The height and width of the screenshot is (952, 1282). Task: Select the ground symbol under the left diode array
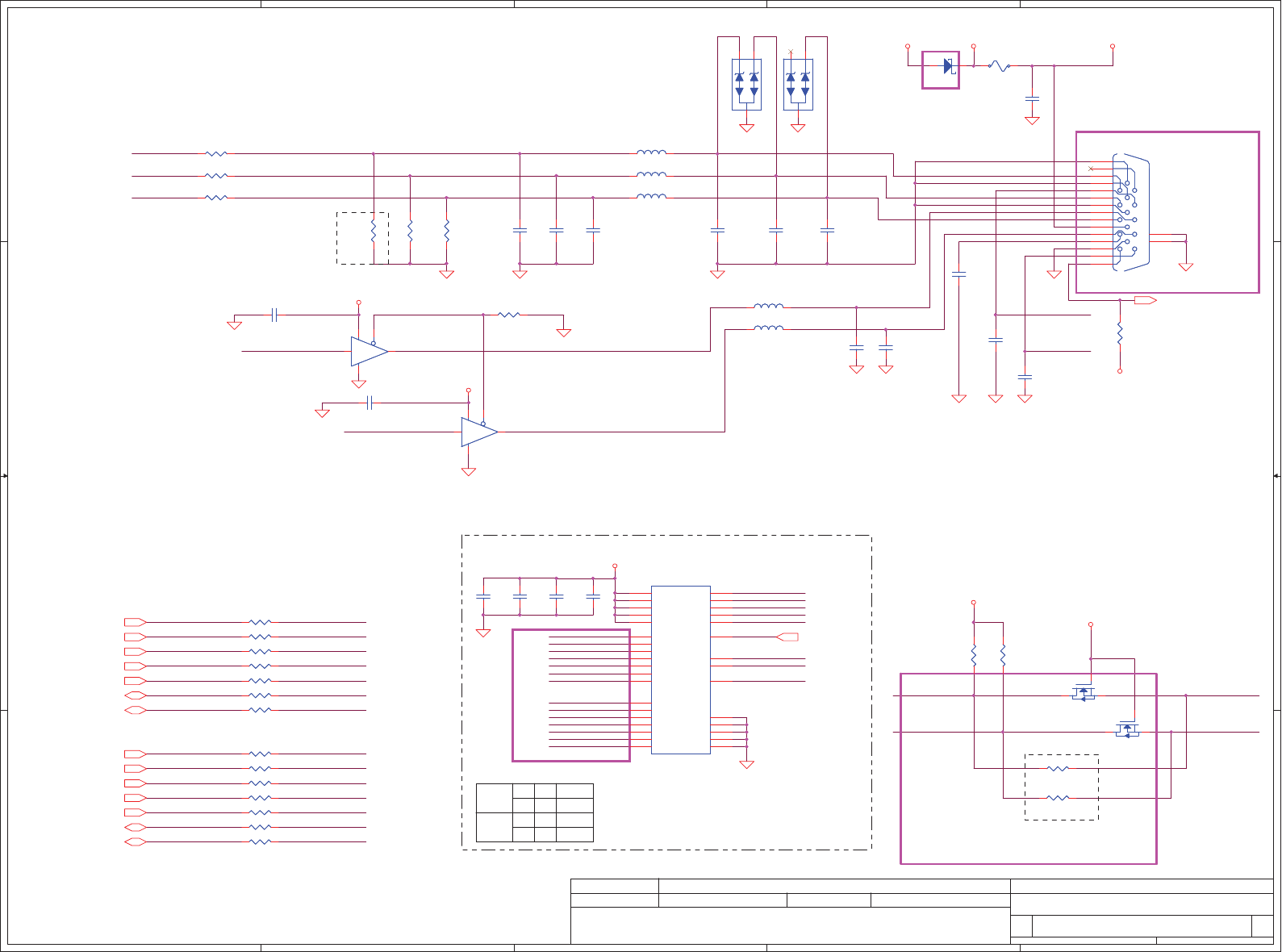[x=747, y=127]
